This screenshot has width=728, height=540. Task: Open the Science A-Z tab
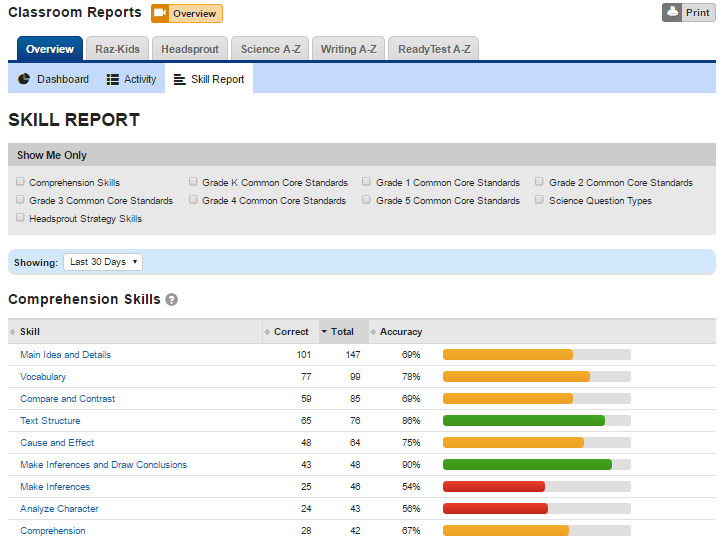(270, 49)
